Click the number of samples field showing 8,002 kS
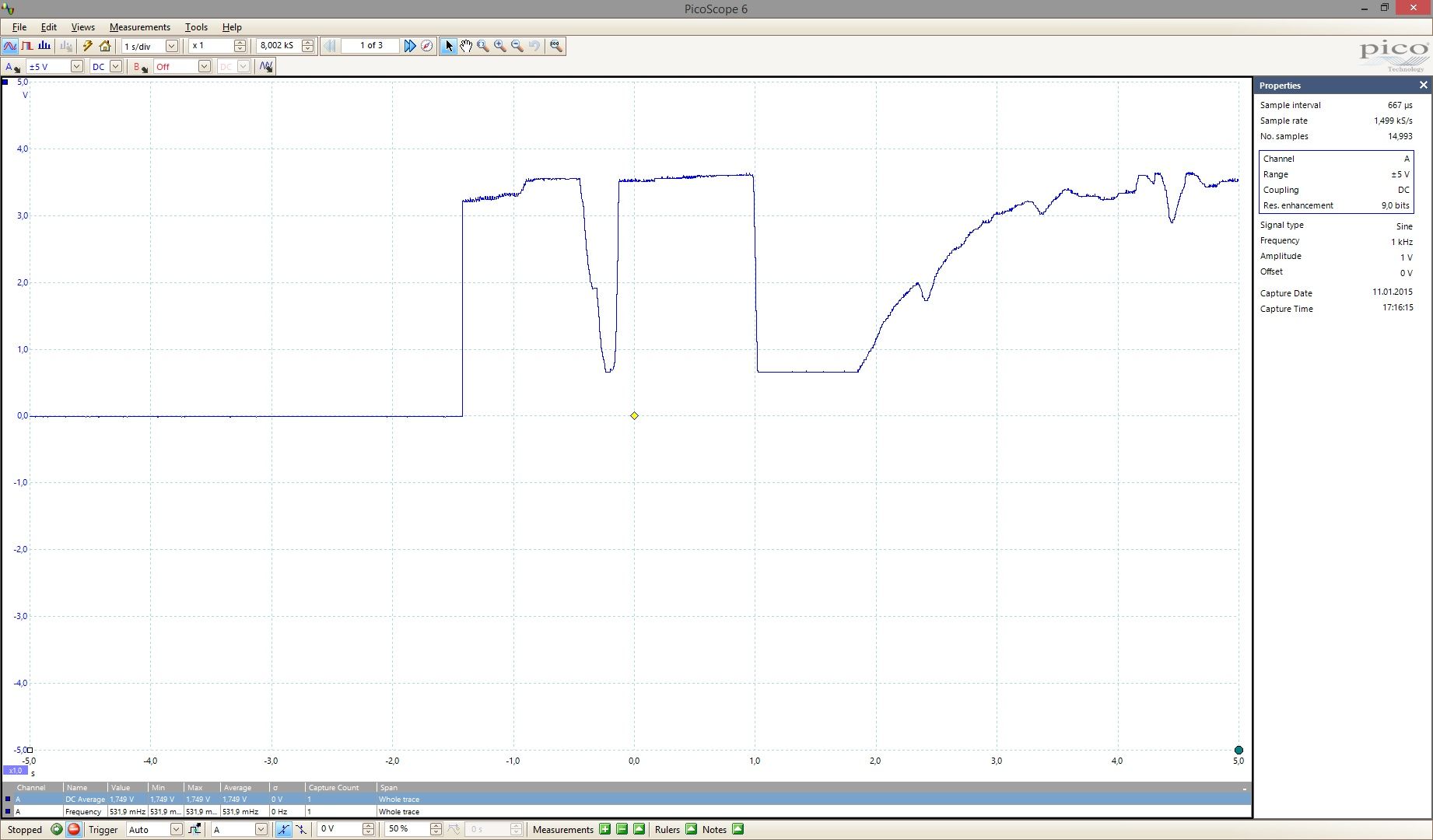The image size is (1433, 840). (x=279, y=45)
